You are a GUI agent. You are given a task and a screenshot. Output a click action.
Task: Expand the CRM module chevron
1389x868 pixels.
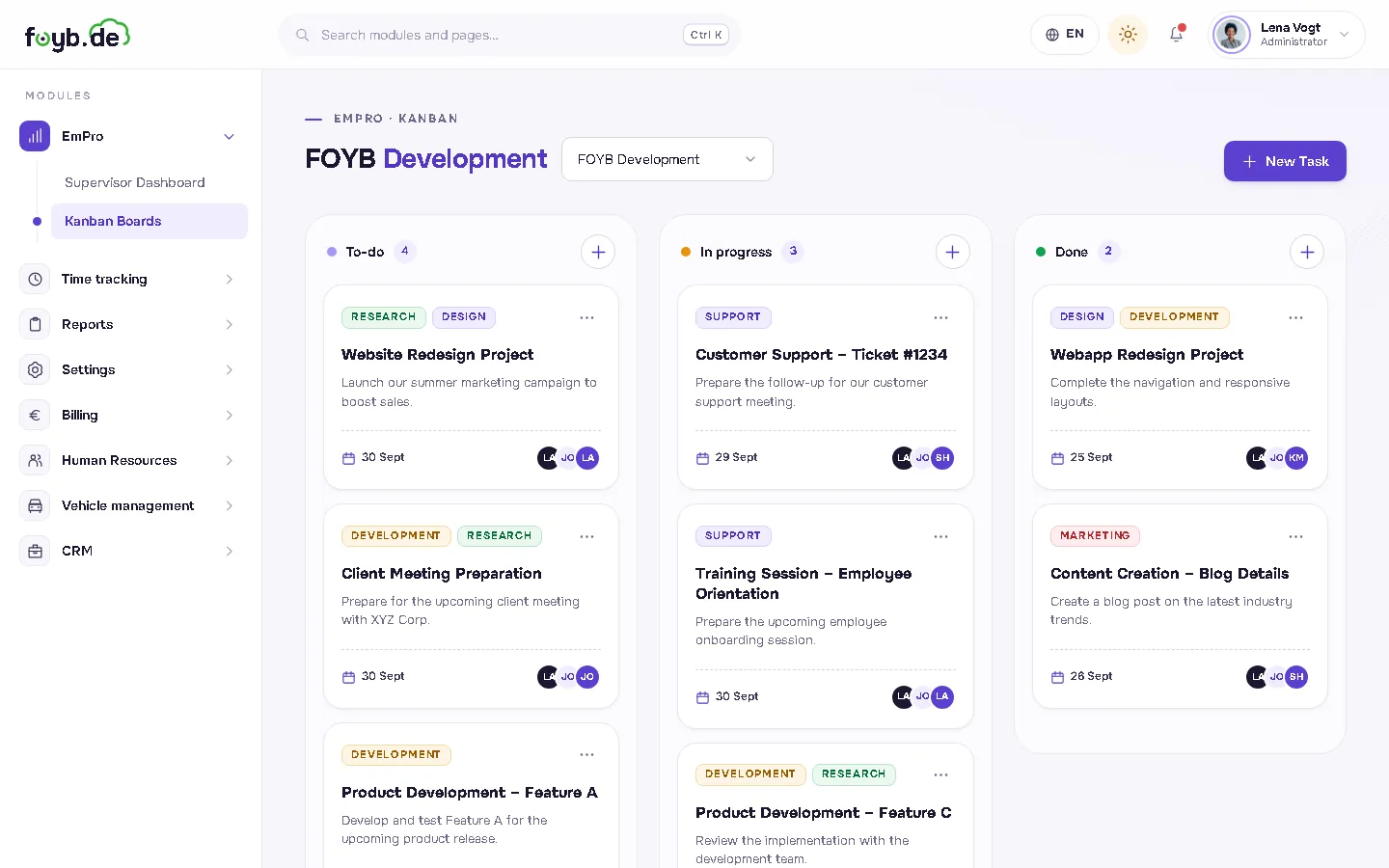pos(229,551)
